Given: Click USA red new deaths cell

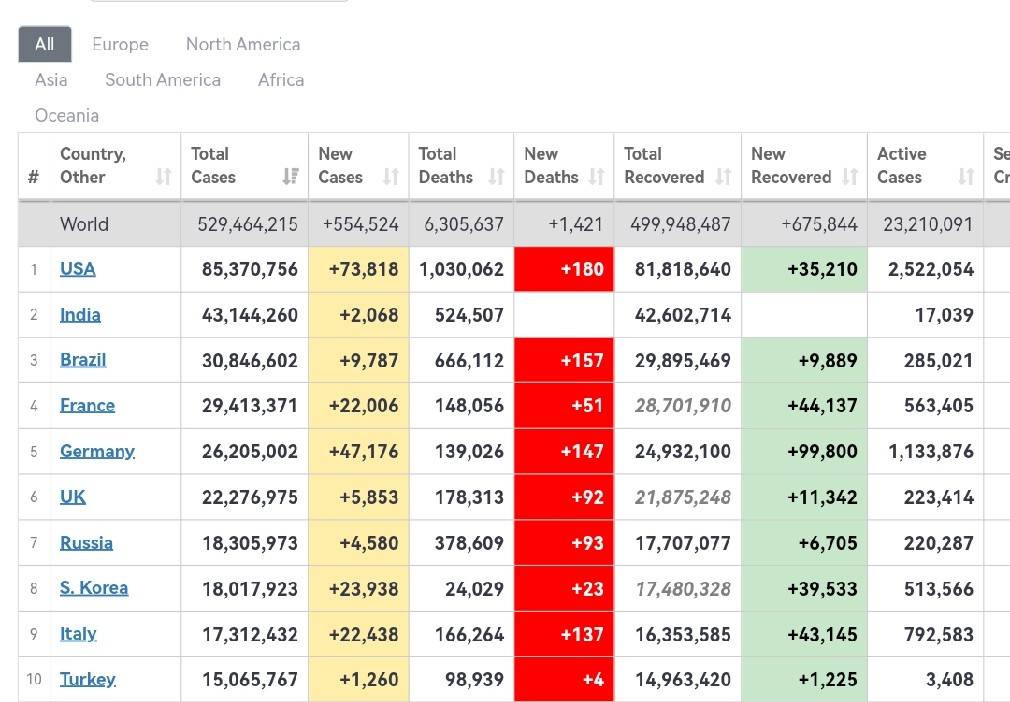Looking at the screenshot, I should tap(564, 269).
